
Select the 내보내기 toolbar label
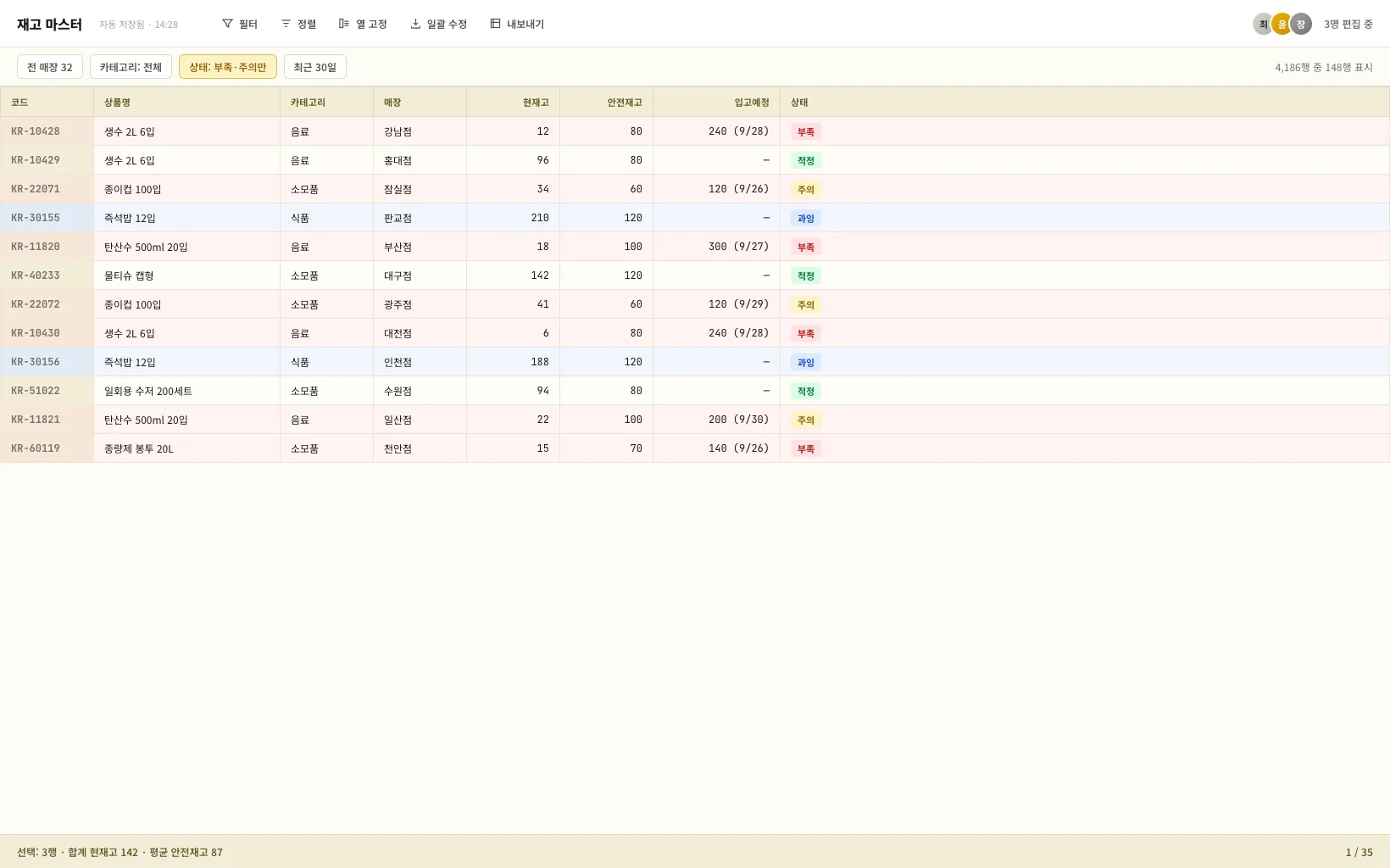(x=525, y=25)
